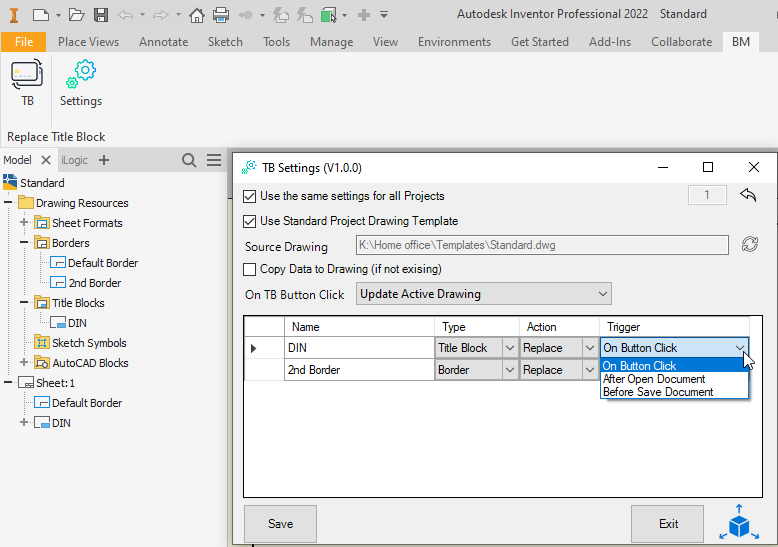This screenshot has width=778, height=547.
Task: Click the Save floppy disk icon
Action: 101,15
